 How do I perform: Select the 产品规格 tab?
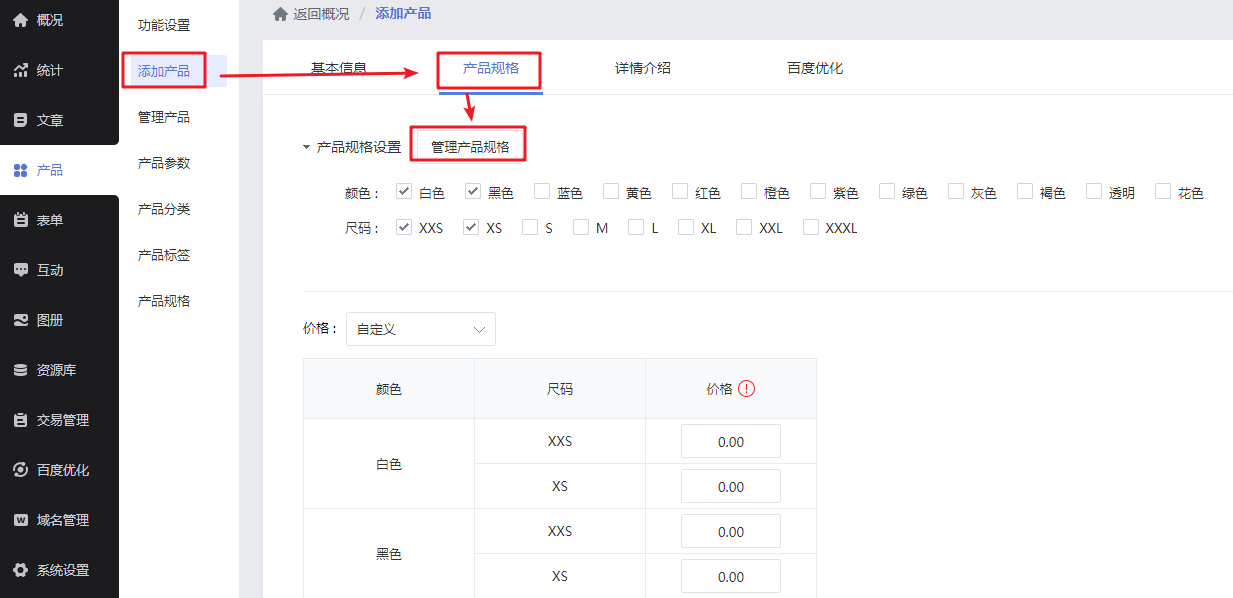tap(491, 68)
